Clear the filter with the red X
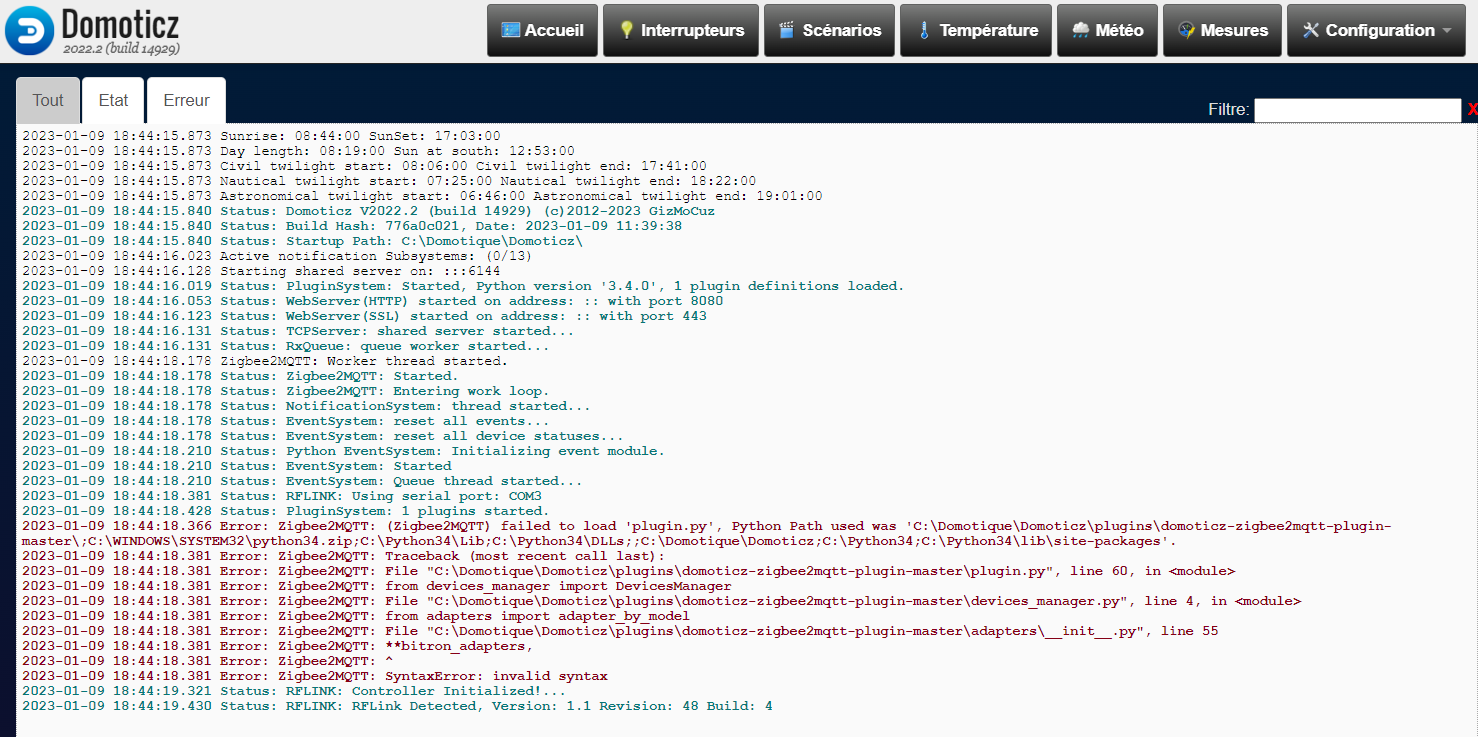The image size is (1478, 737). point(1472,110)
